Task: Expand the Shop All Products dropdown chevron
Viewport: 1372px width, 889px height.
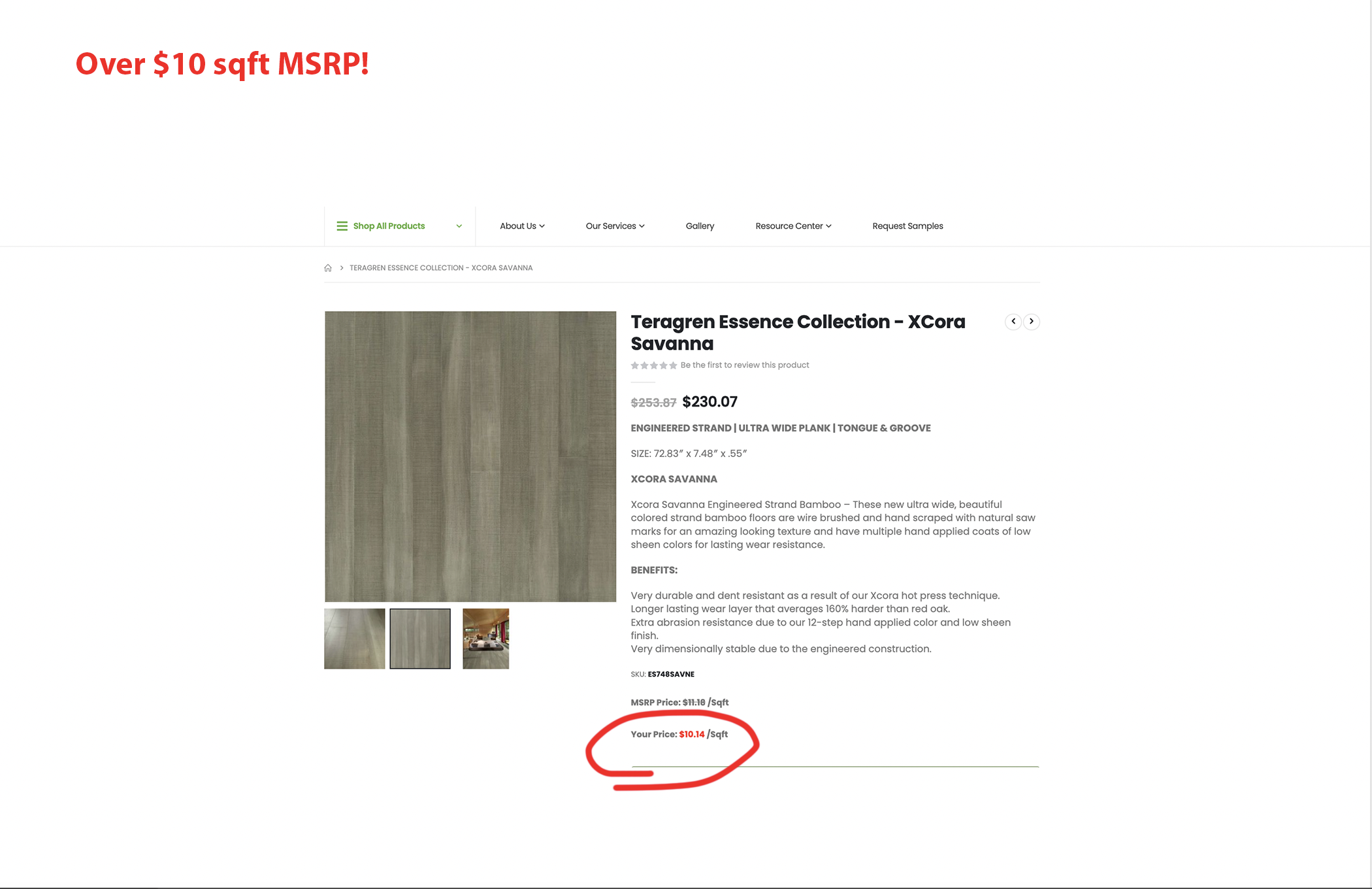Action: pos(459,226)
